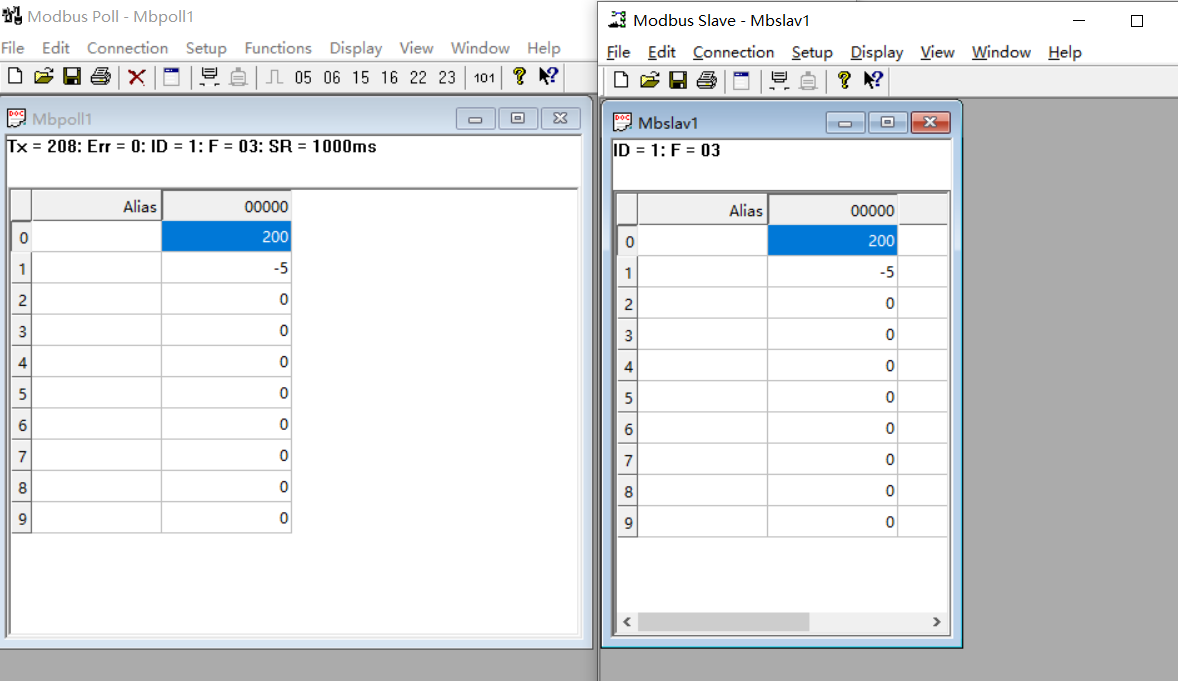Click Connect icon in Modbus Slave toolbar
1178x681 pixels.
779,81
